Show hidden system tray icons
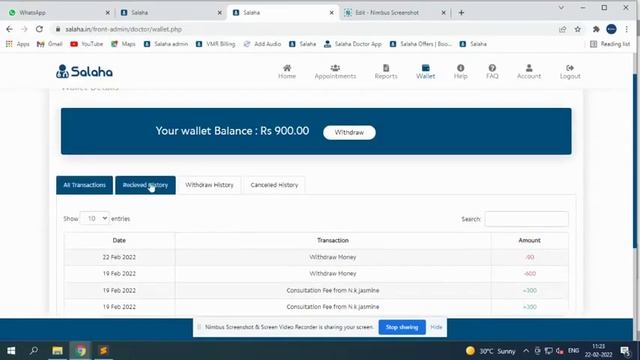640x360 pixels. tap(526, 351)
